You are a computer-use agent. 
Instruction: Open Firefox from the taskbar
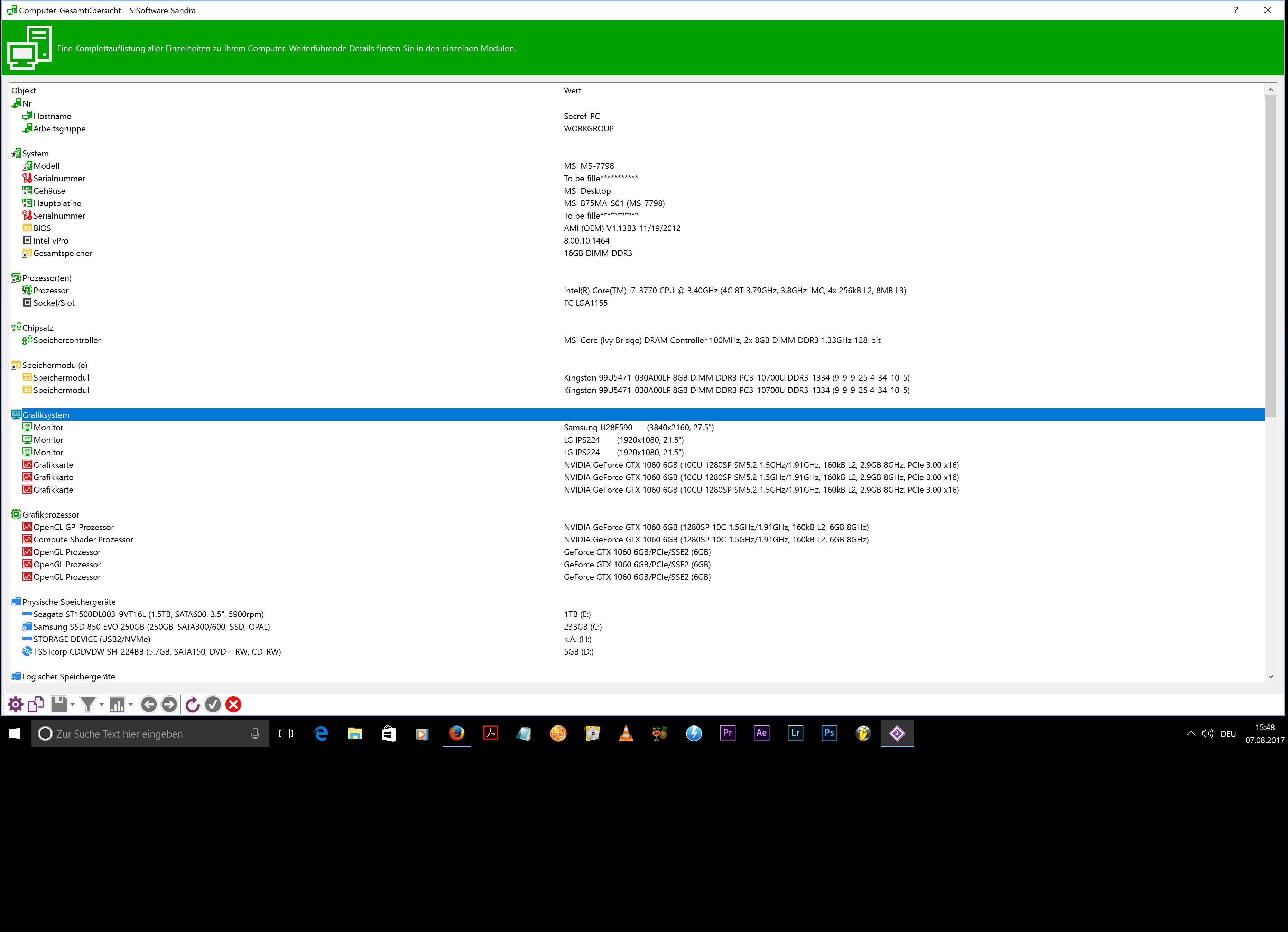pos(456,733)
